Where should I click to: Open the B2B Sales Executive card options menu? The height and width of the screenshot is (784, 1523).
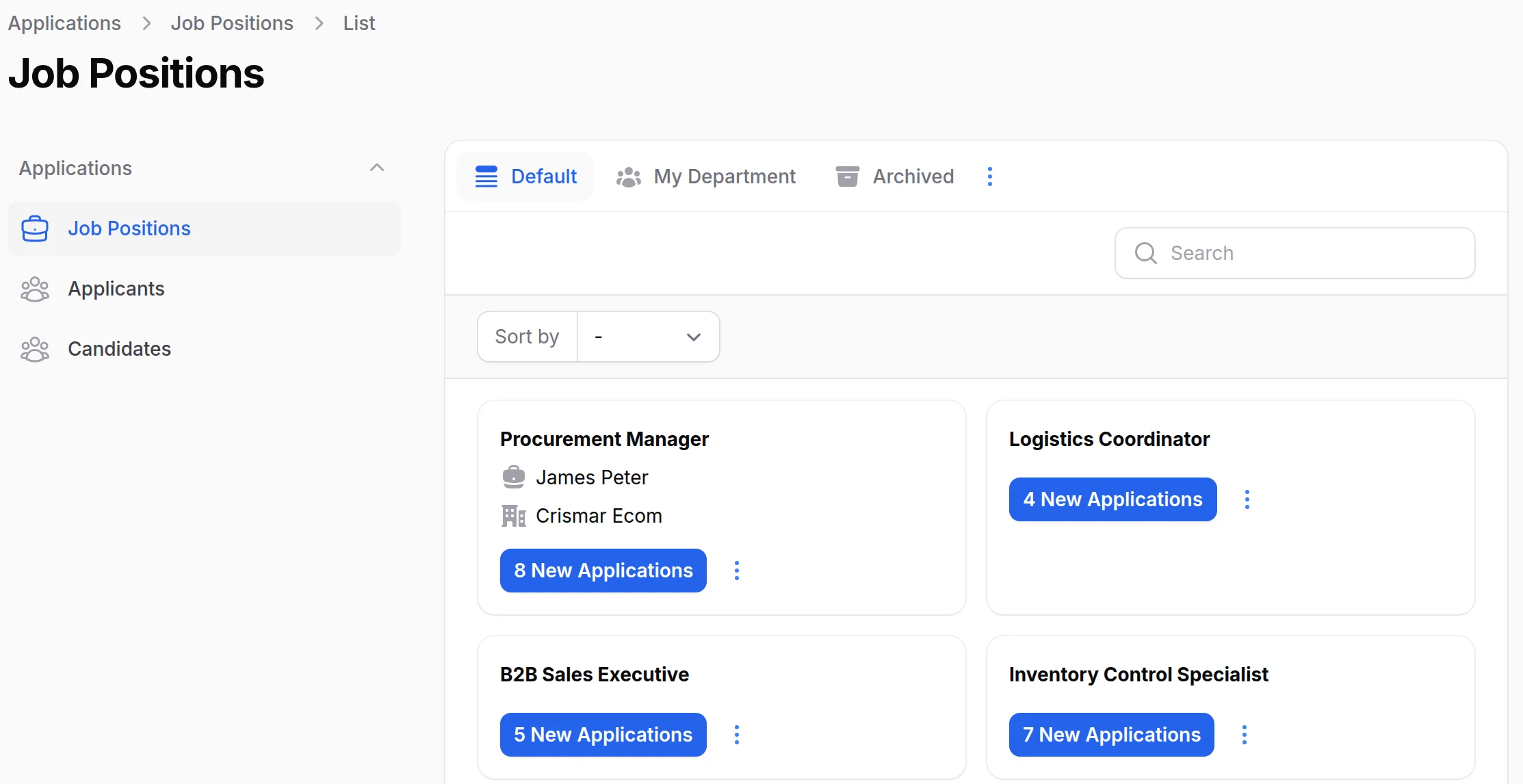pyautogui.click(x=736, y=735)
